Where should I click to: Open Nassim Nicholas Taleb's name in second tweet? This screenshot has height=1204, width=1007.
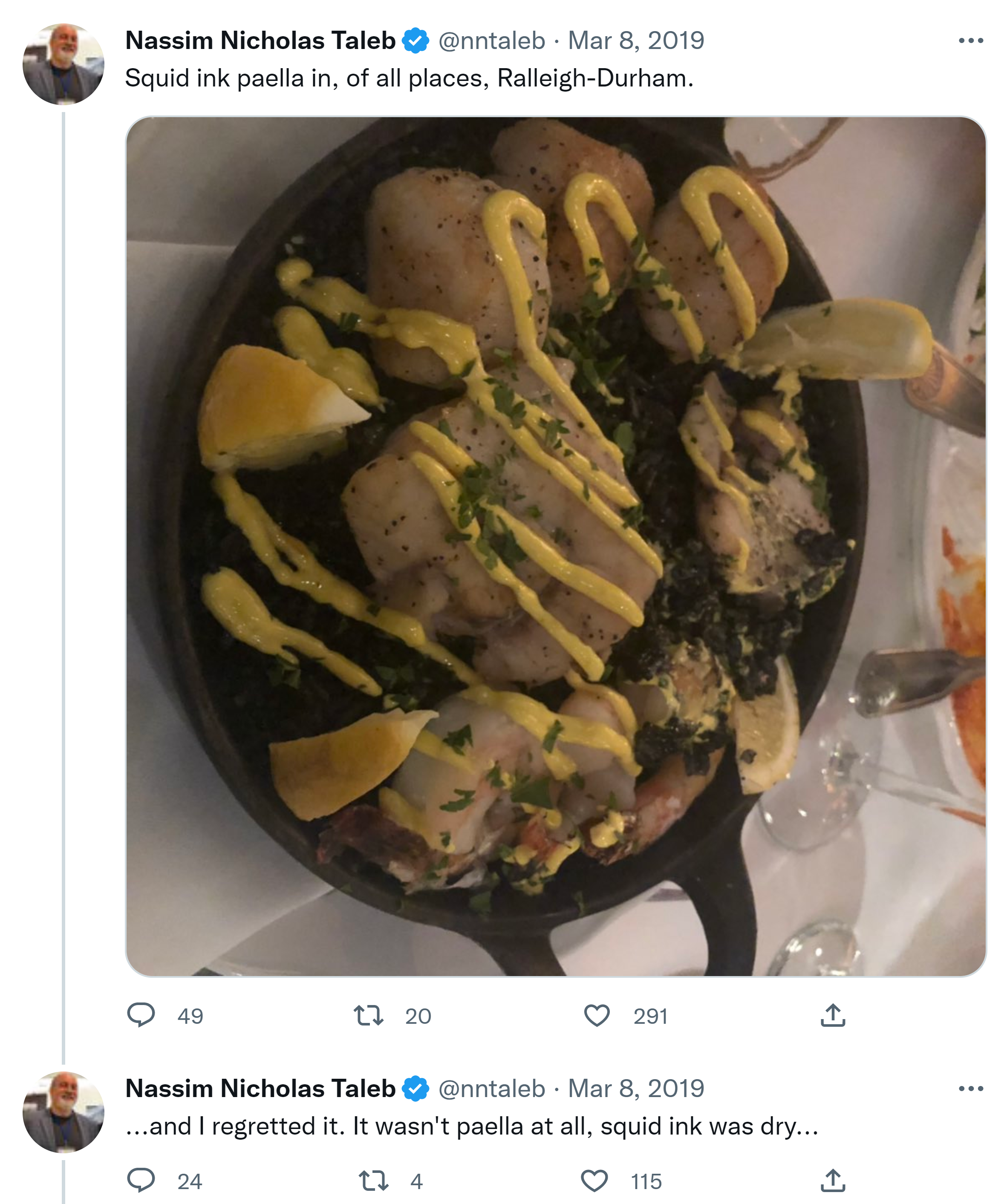260,1088
